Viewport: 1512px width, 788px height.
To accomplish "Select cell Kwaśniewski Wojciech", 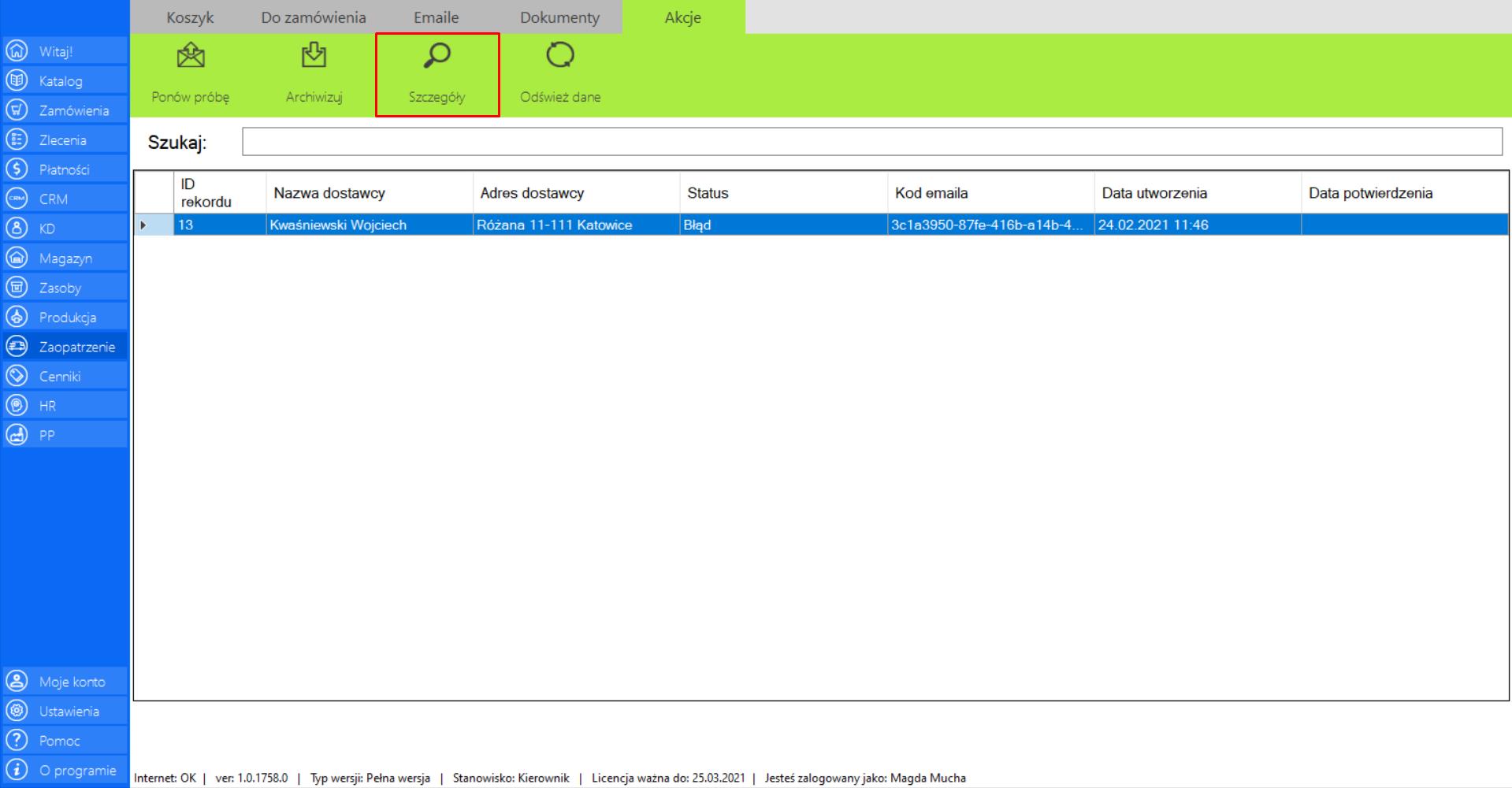I will [x=370, y=225].
